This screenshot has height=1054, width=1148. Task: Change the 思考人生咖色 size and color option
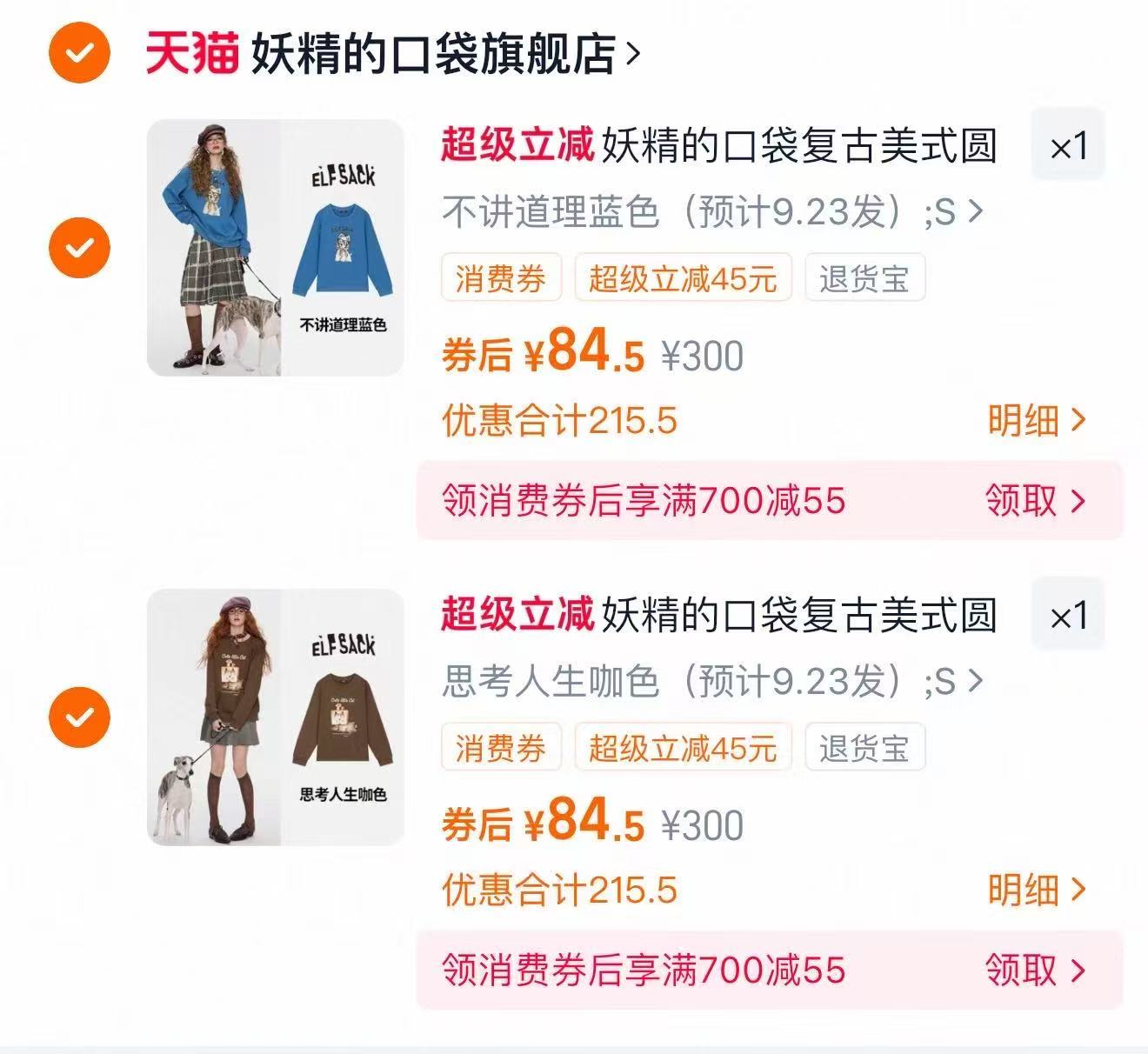coord(713,681)
